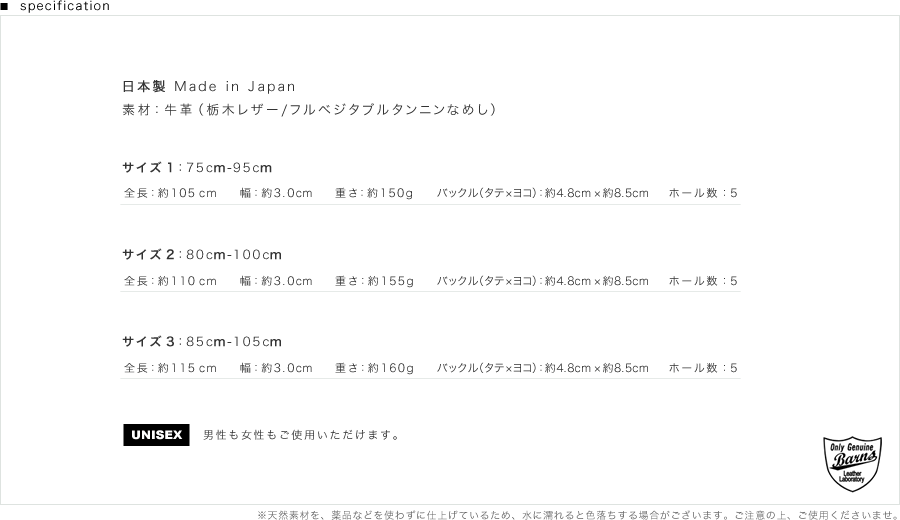Image resolution: width=900 pixels, height=520 pixels.
Task: Click the 素材 牛革 material description
Action: 309,109
